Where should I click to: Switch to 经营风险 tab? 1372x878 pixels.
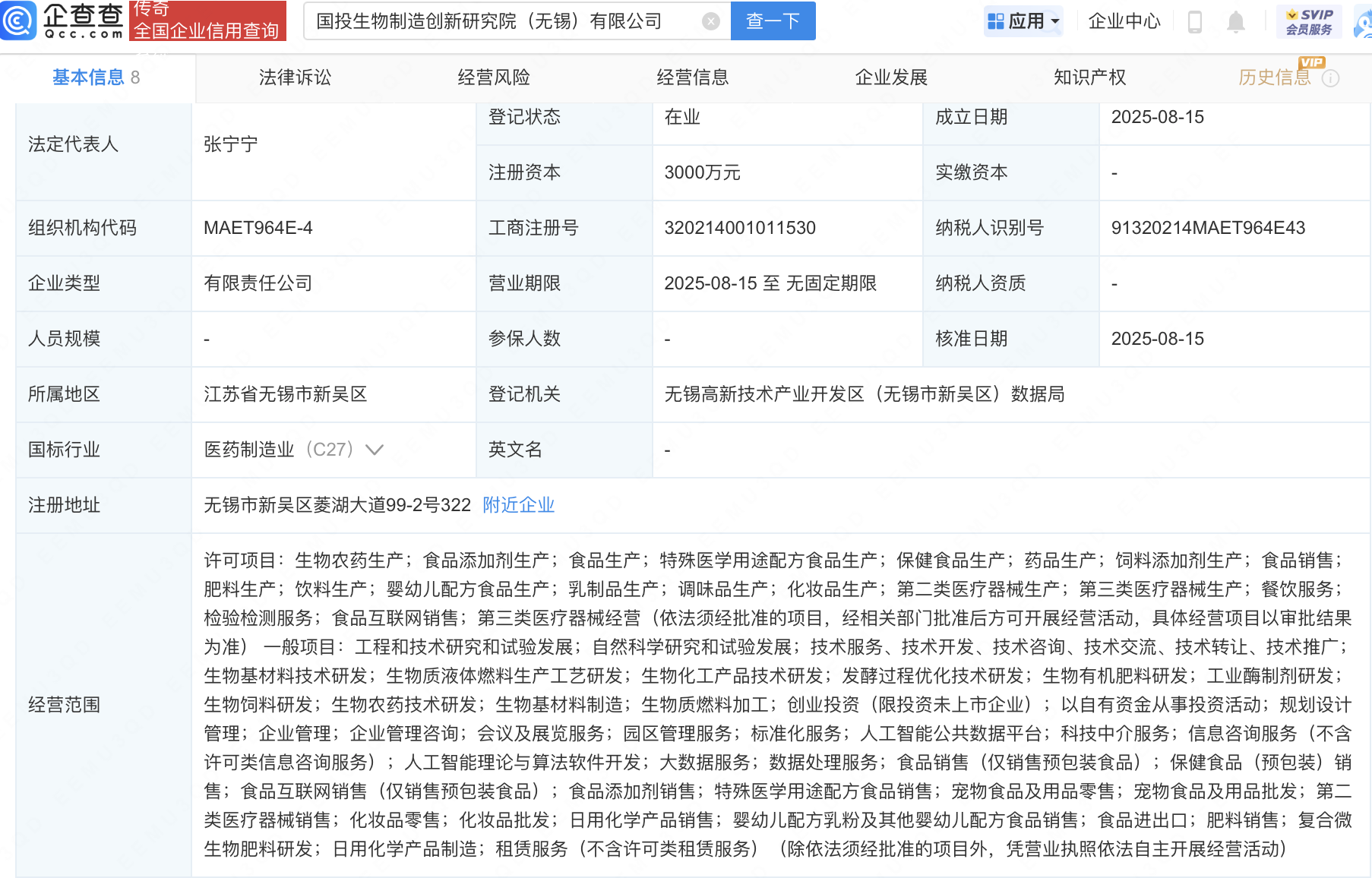tap(494, 77)
